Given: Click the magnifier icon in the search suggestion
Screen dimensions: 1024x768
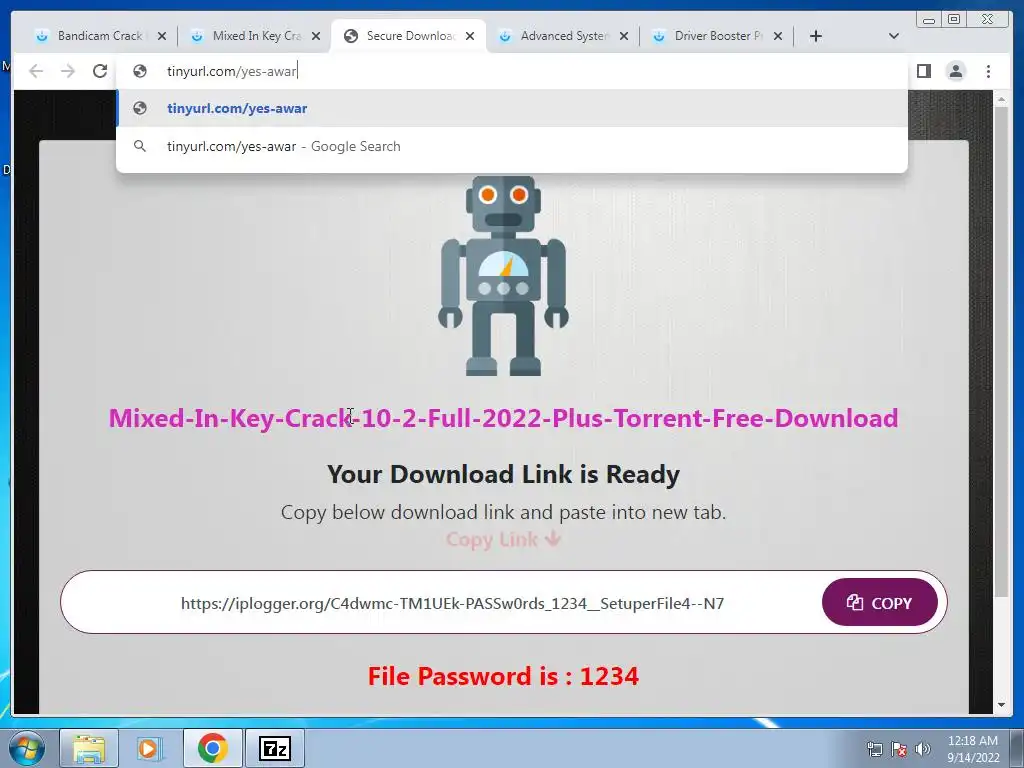Looking at the screenshot, I should click(x=140, y=146).
